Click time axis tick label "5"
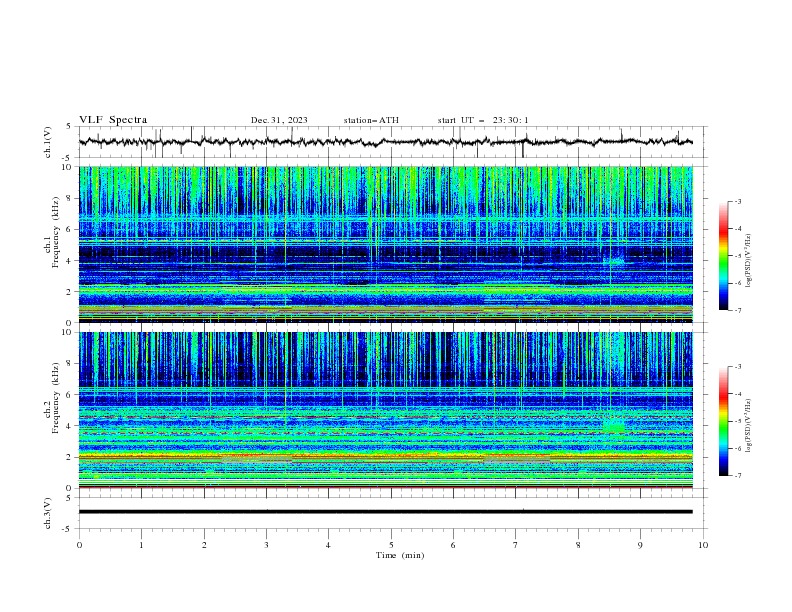The image size is (792, 612). (x=391, y=545)
